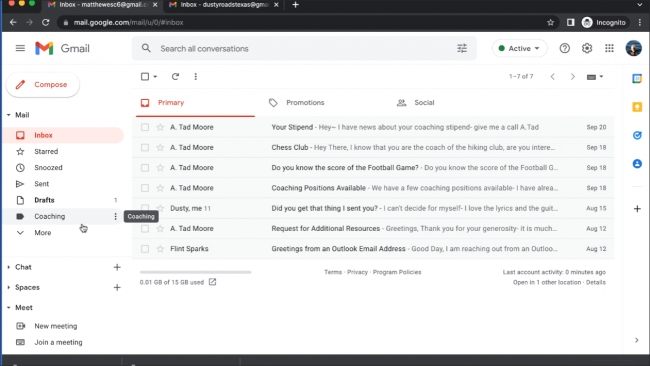Select the Flint Sparks email checkbox
Screen dimensions: 650x366
[145, 249]
